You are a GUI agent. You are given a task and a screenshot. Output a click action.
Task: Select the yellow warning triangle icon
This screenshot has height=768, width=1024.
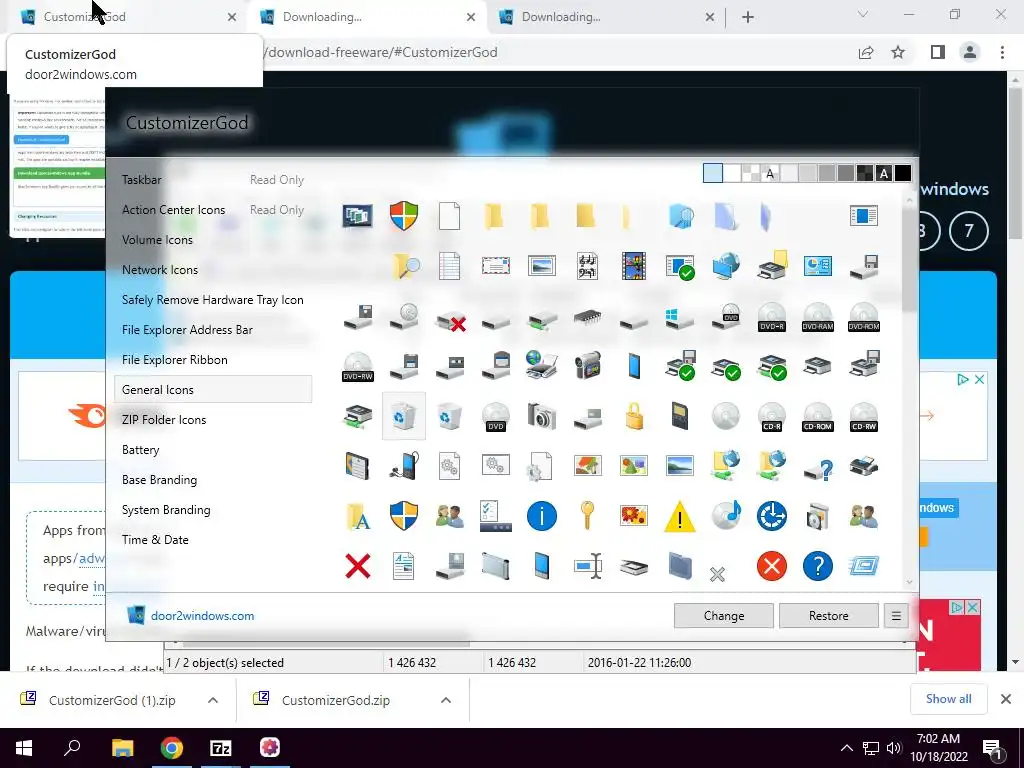680,516
